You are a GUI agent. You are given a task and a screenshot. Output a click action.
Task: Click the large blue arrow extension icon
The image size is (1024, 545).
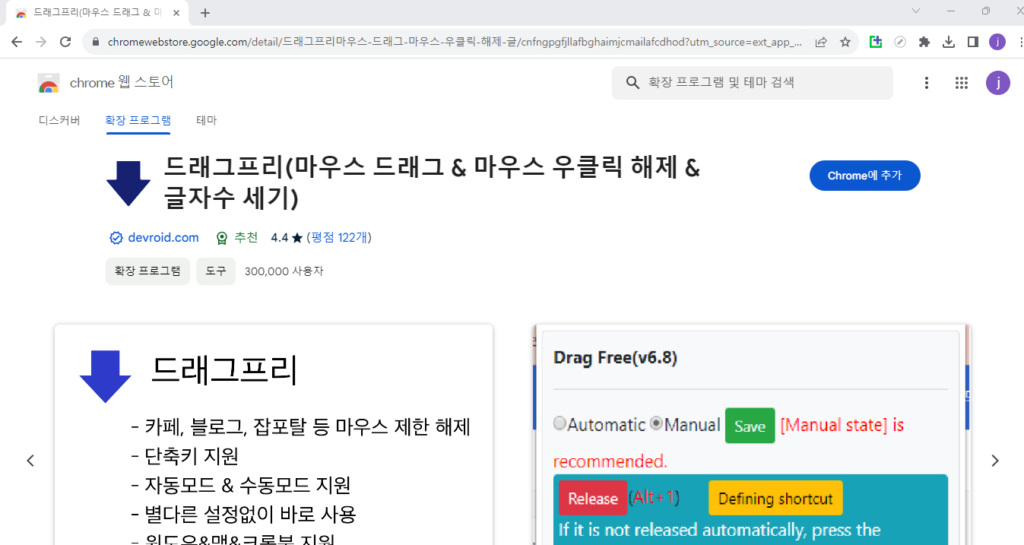[128, 183]
